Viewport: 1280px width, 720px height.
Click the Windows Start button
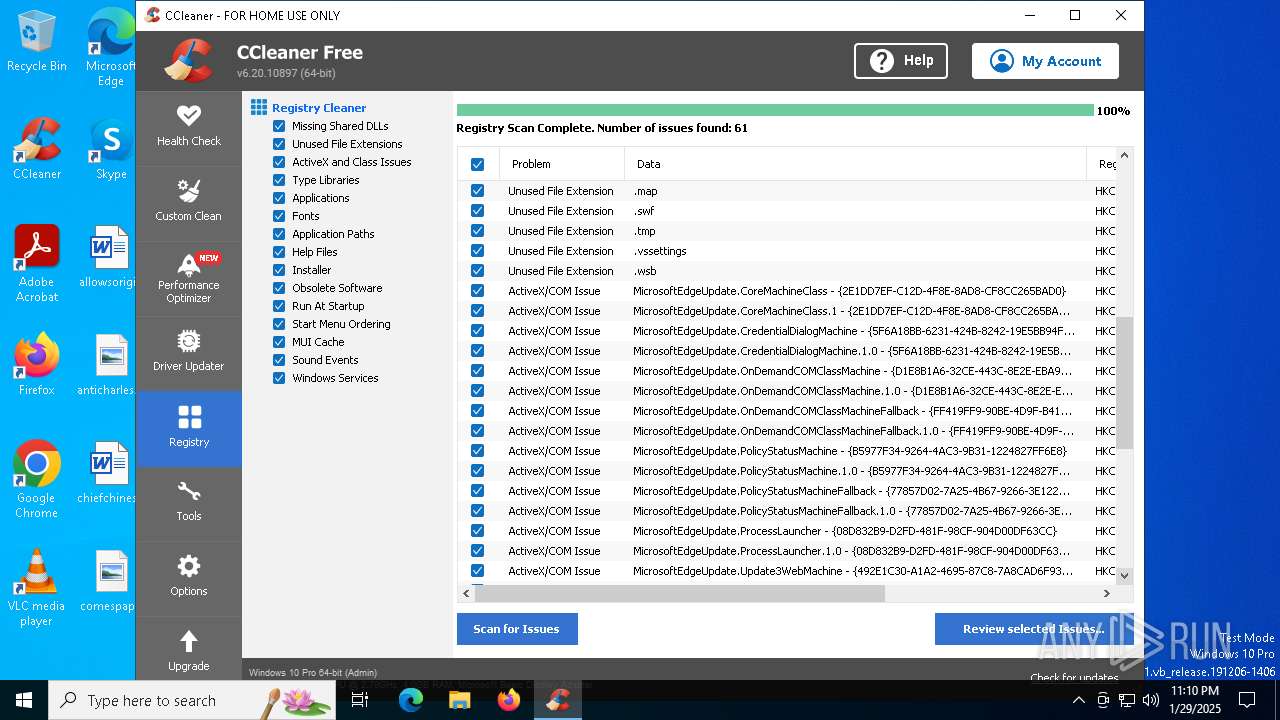[24, 700]
